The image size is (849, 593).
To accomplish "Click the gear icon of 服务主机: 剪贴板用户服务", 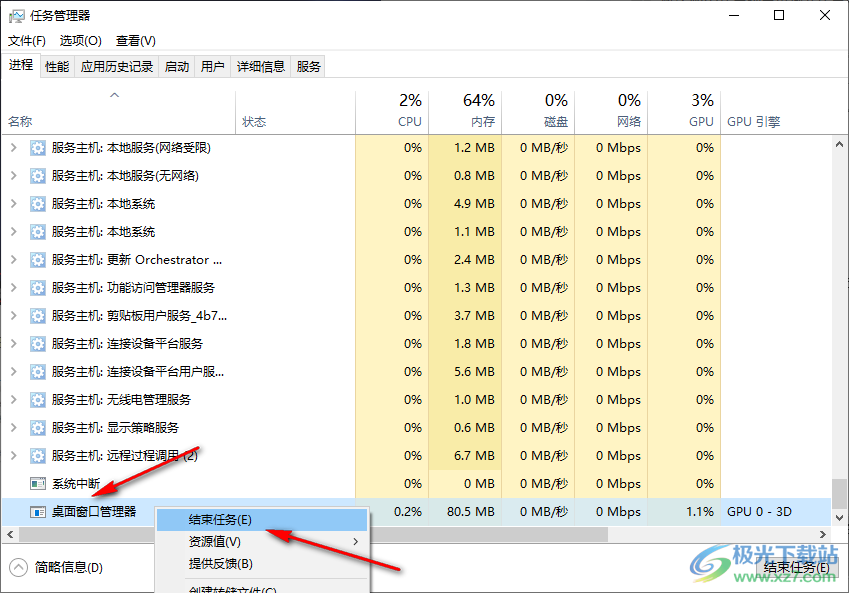I will tap(37, 316).
